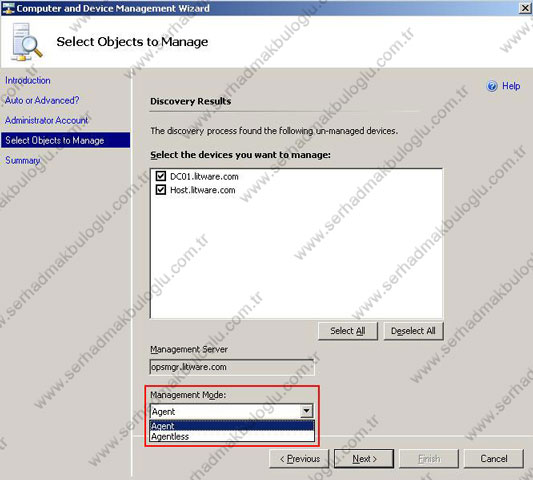
Task: Proceed with the Next button
Action: coord(364,459)
